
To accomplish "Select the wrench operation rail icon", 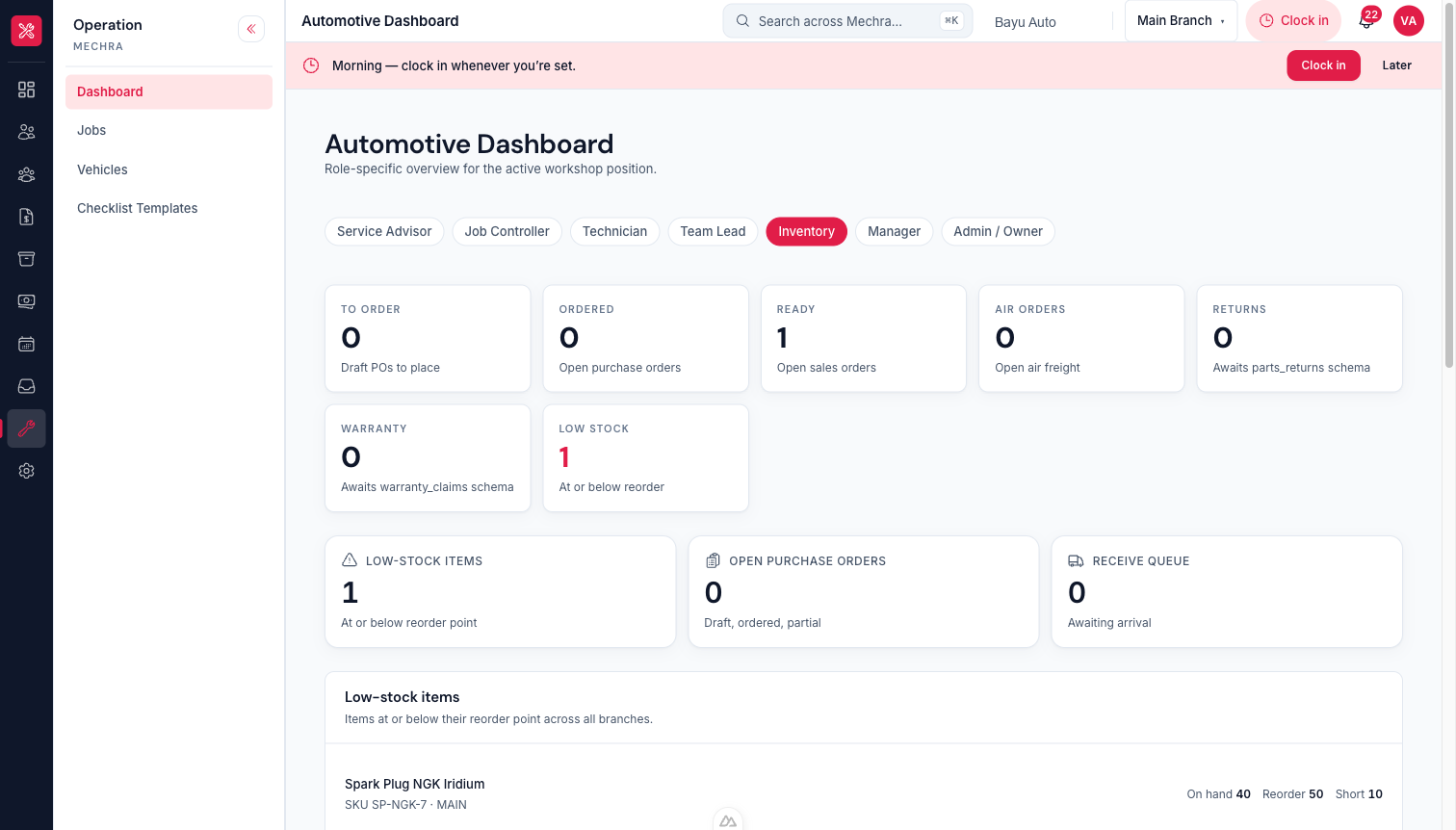I will 26,428.
